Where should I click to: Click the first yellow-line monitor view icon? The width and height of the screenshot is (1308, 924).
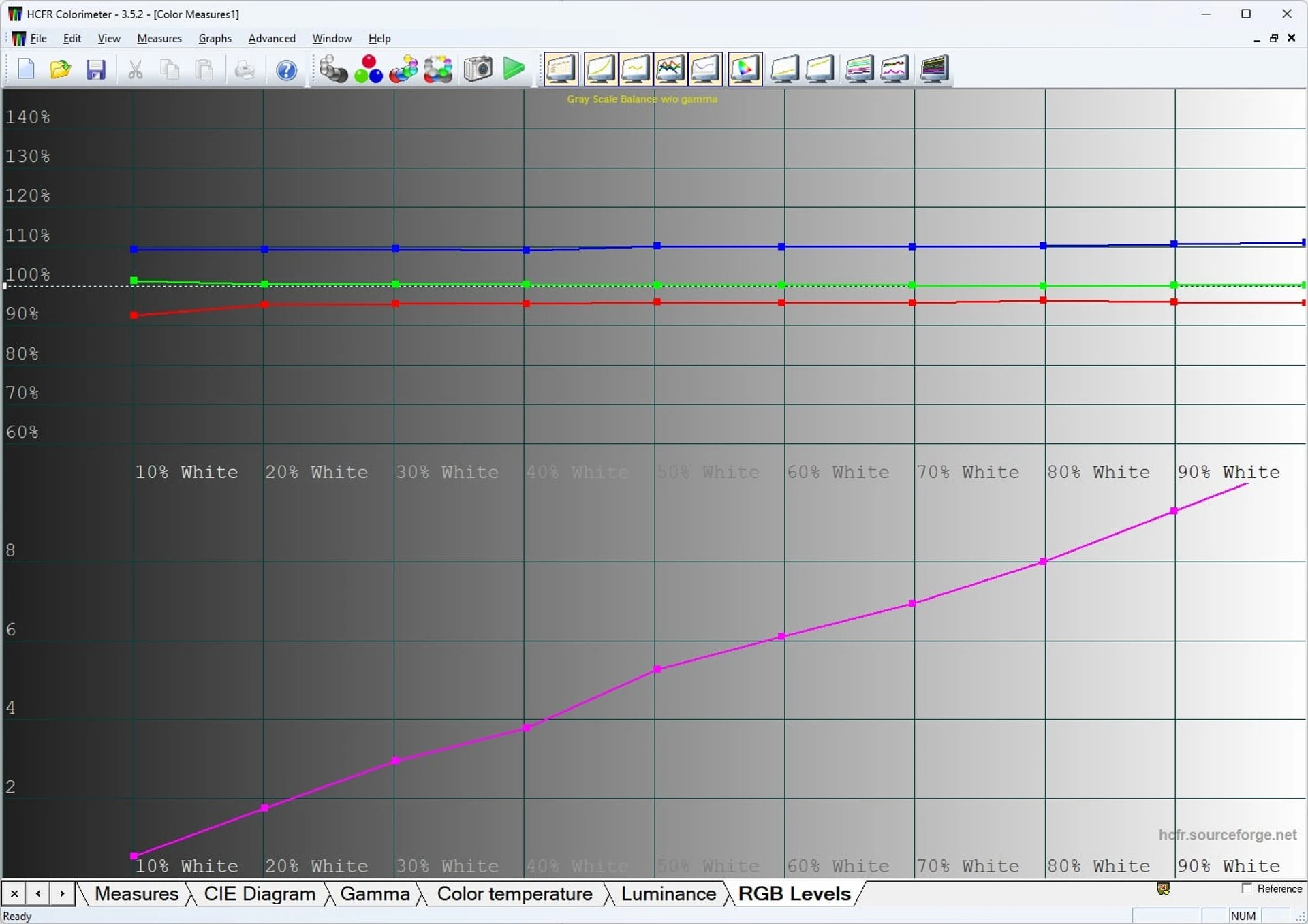pyautogui.click(x=785, y=69)
